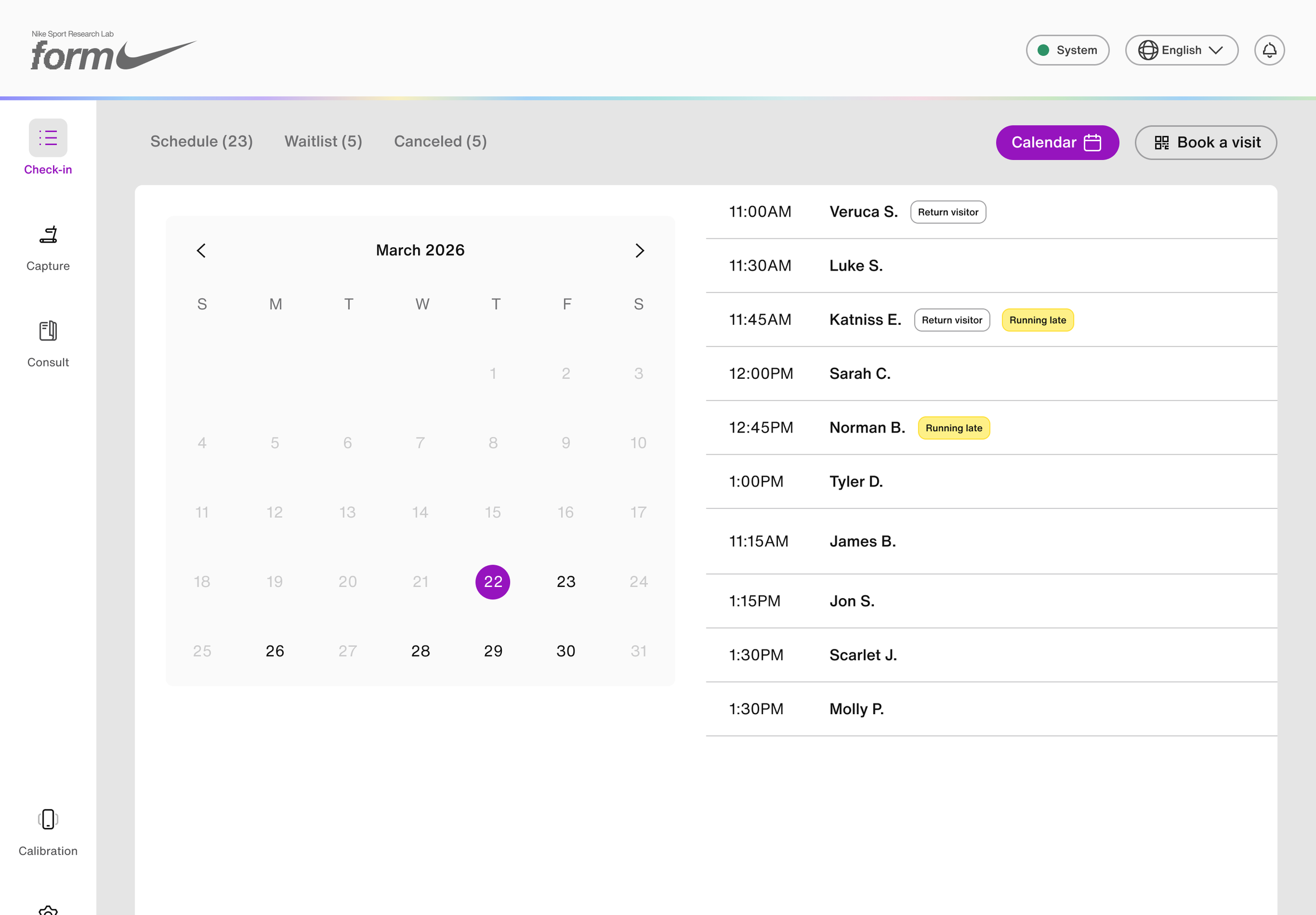This screenshot has height=915, width=1316.
Task: Open James B. 11:15AM appointment
Action: (991, 542)
